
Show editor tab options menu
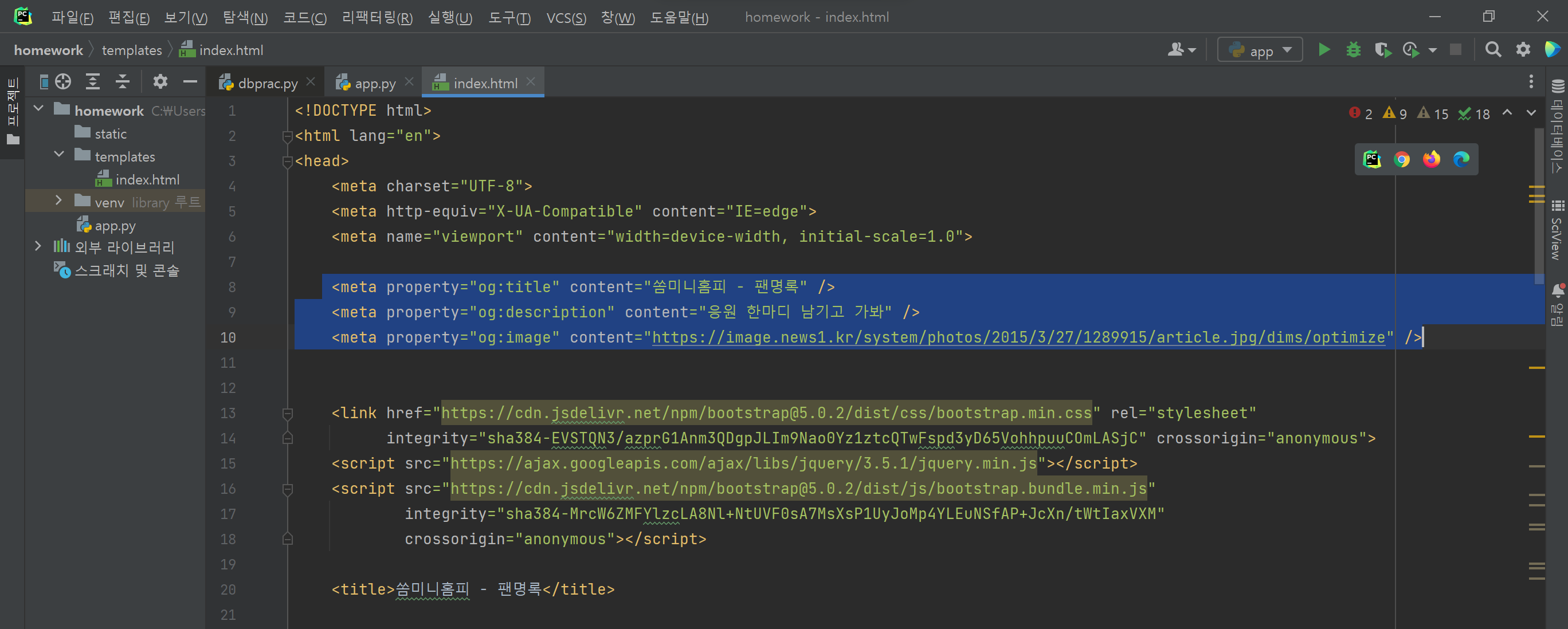point(1531,81)
